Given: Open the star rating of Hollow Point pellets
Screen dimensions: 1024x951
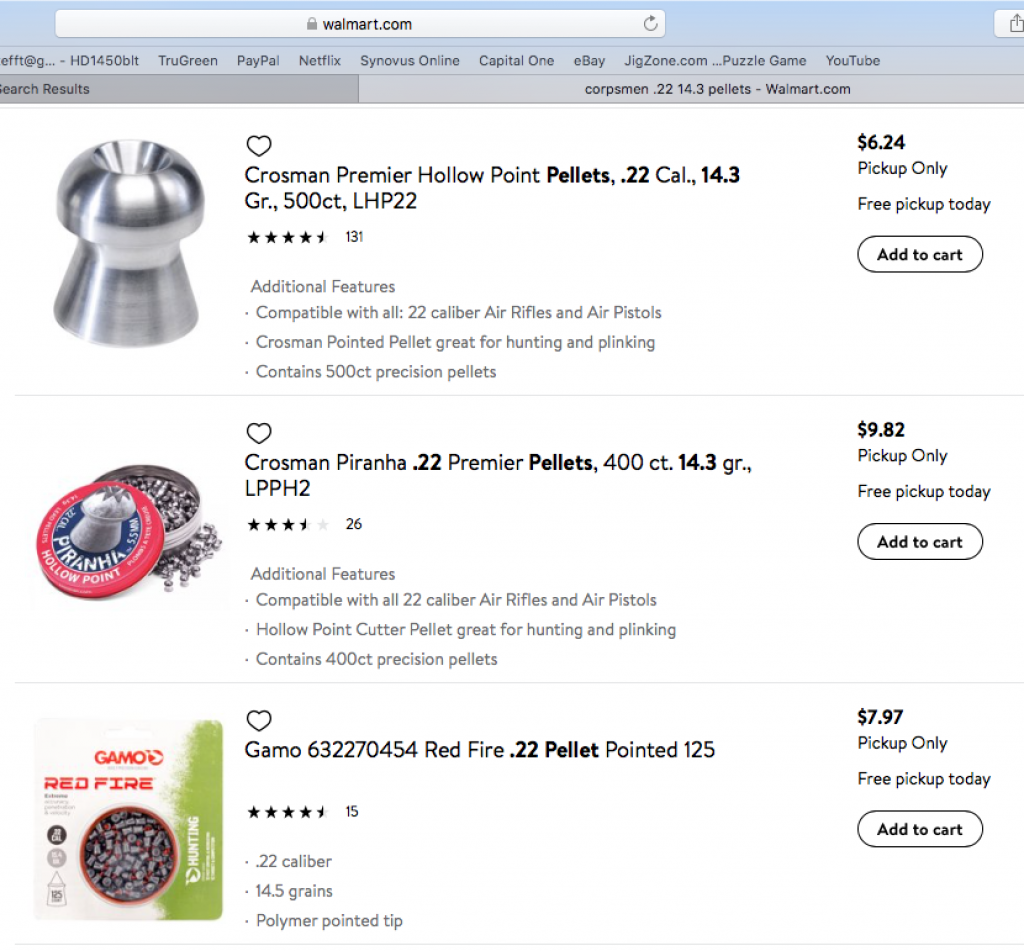Looking at the screenshot, I should tap(287, 237).
